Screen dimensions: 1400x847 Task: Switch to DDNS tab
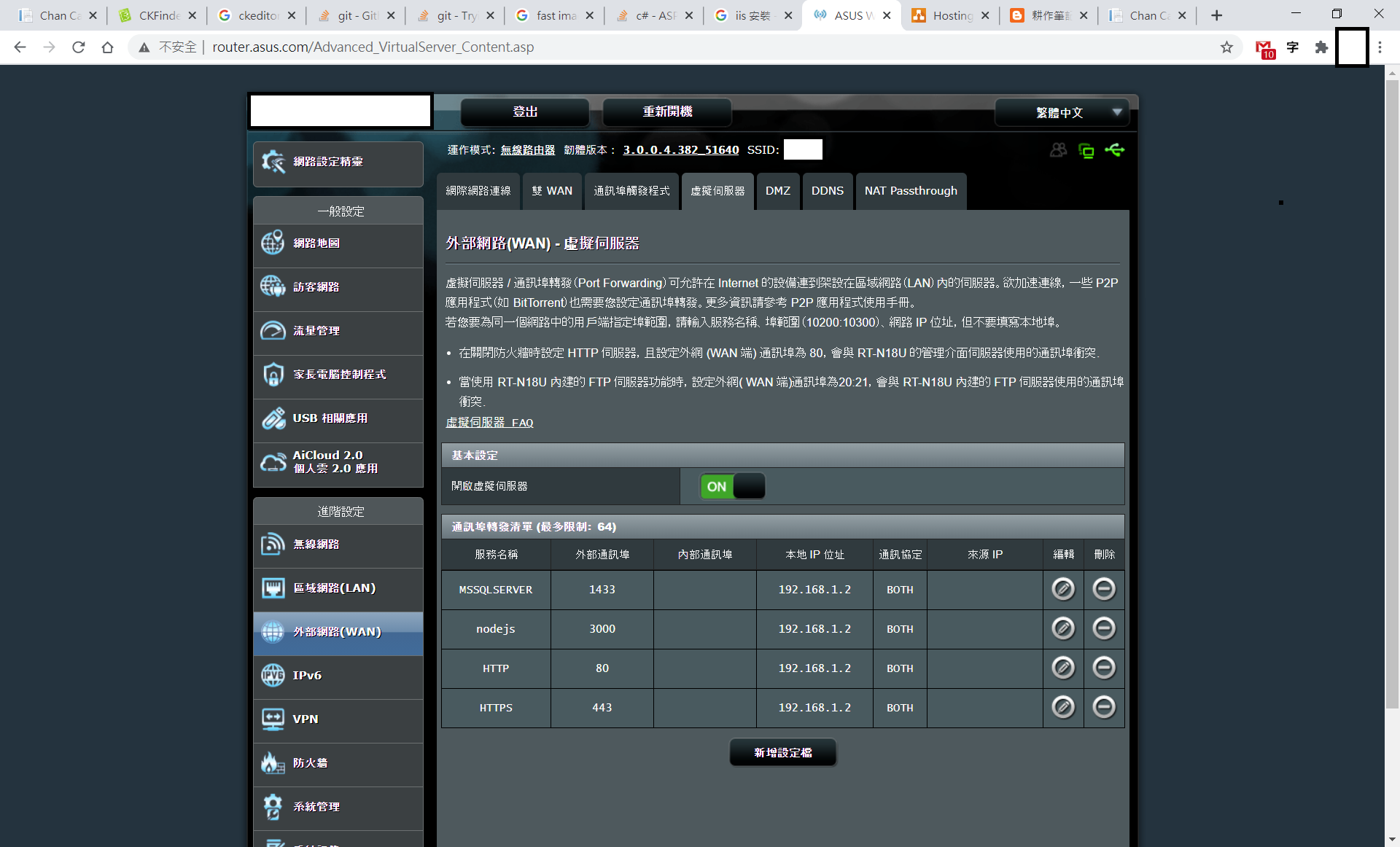pyautogui.click(x=828, y=191)
